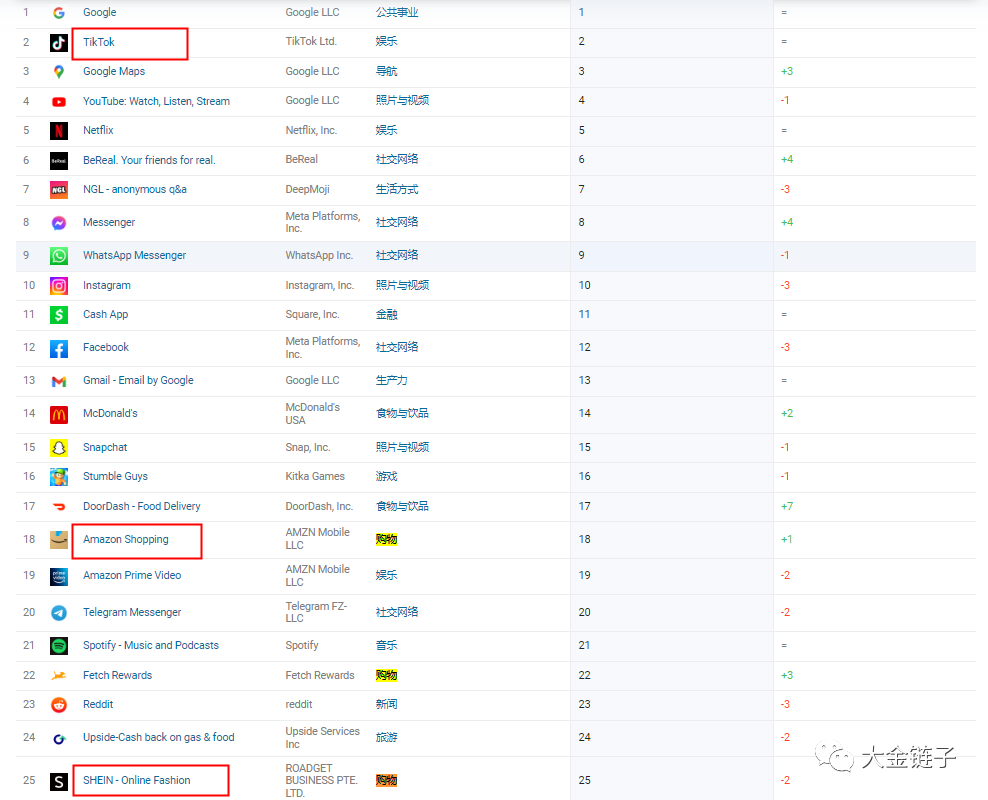Click the Google Maps pin icon

point(59,72)
